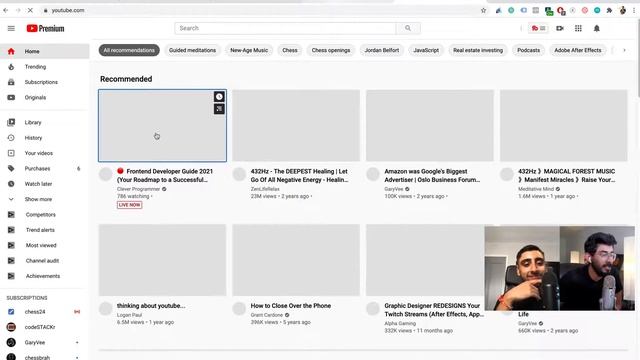Select the Chess openings chip
The height and width of the screenshot is (360, 640).
pyautogui.click(x=331, y=50)
